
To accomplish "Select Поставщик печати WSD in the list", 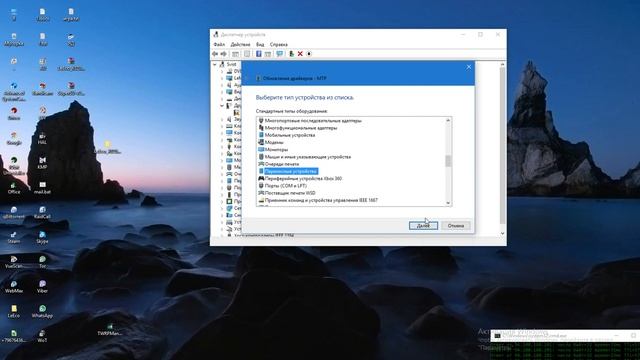I will [x=290, y=193].
